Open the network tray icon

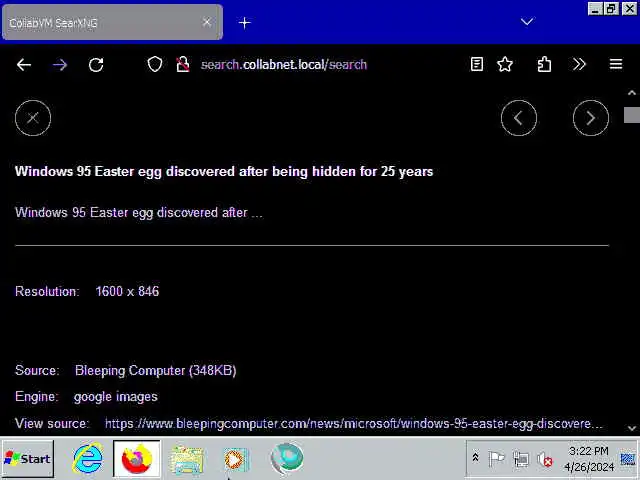tap(520, 459)
